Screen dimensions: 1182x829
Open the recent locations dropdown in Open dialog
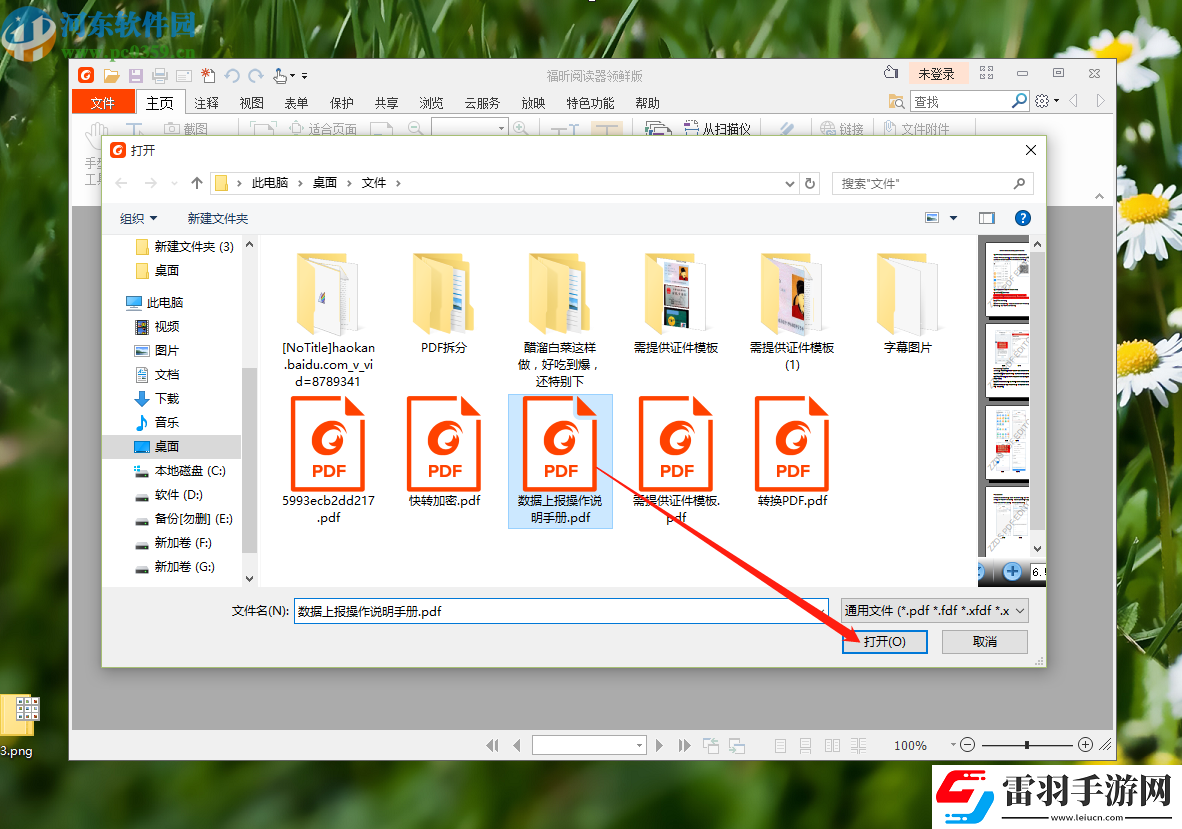click(x=174, y=183)
